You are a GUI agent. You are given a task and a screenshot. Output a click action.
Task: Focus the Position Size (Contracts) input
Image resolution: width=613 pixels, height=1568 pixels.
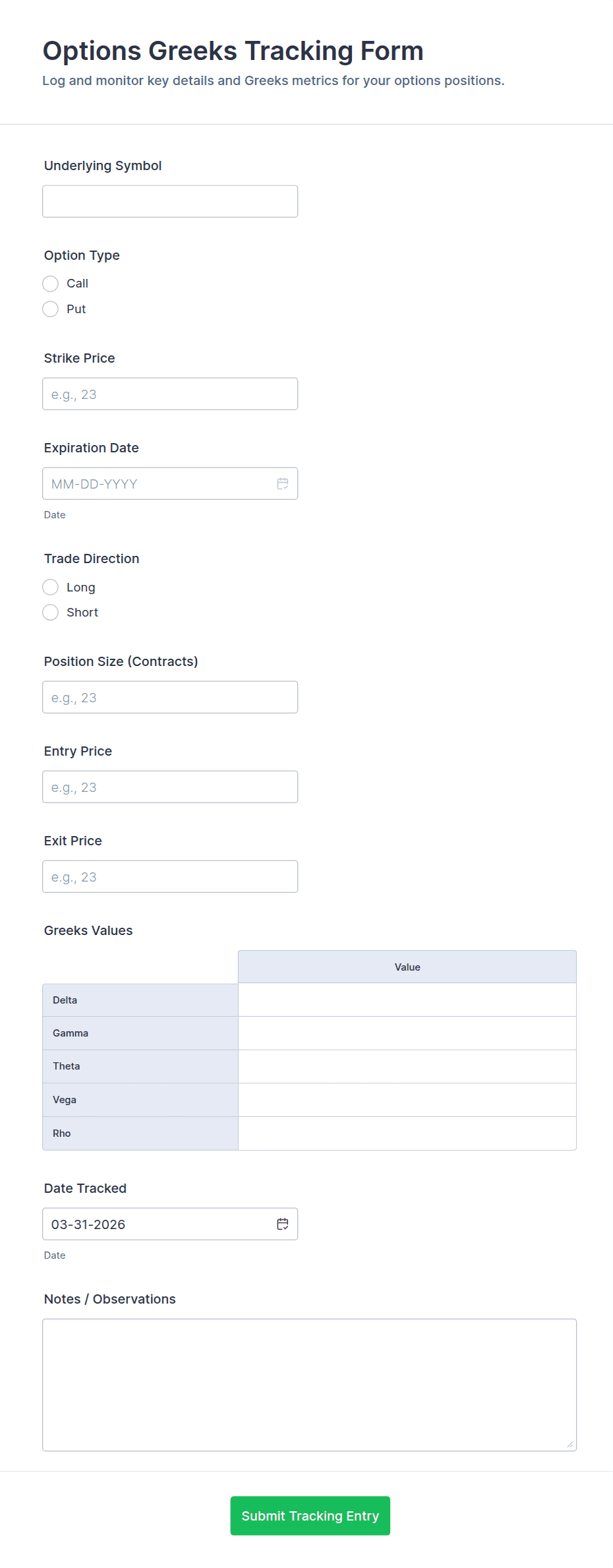170,698
